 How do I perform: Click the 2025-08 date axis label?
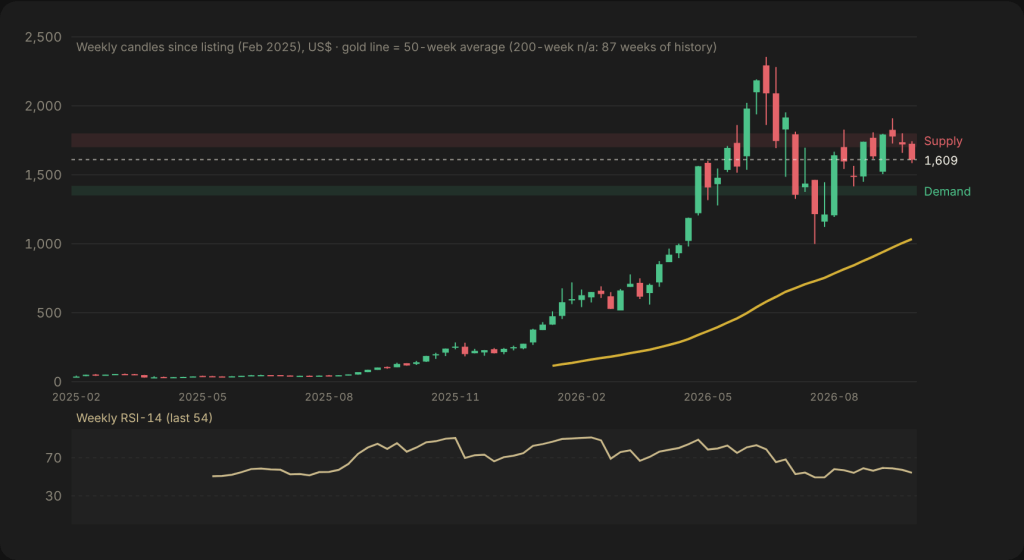(328, 397)
